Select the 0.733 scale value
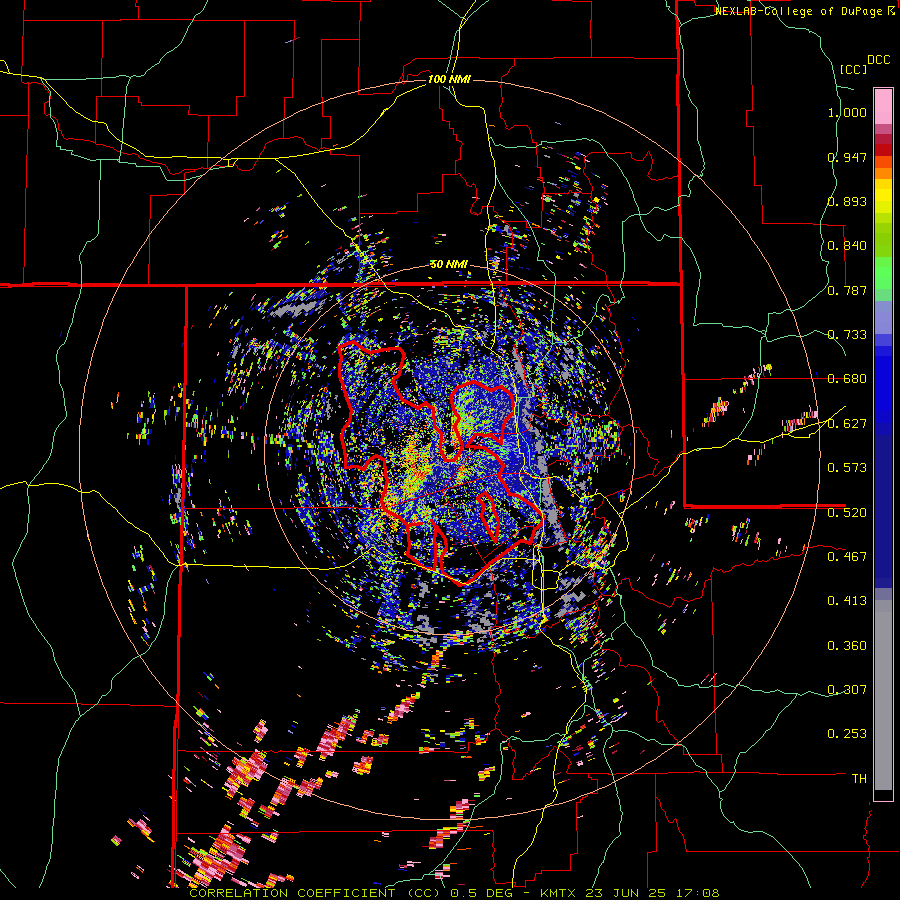900x900 pixels. click(847, 335)
